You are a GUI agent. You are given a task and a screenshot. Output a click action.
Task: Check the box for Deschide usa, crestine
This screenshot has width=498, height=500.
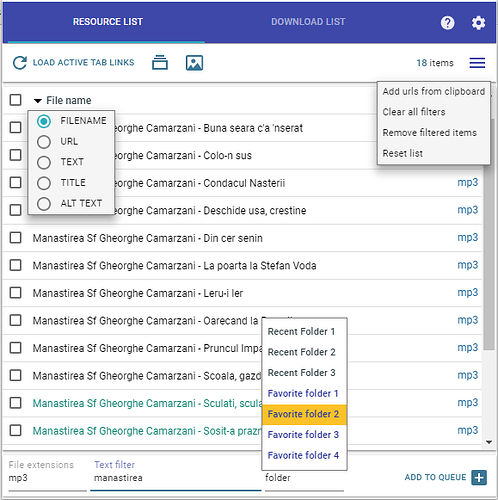16,210
